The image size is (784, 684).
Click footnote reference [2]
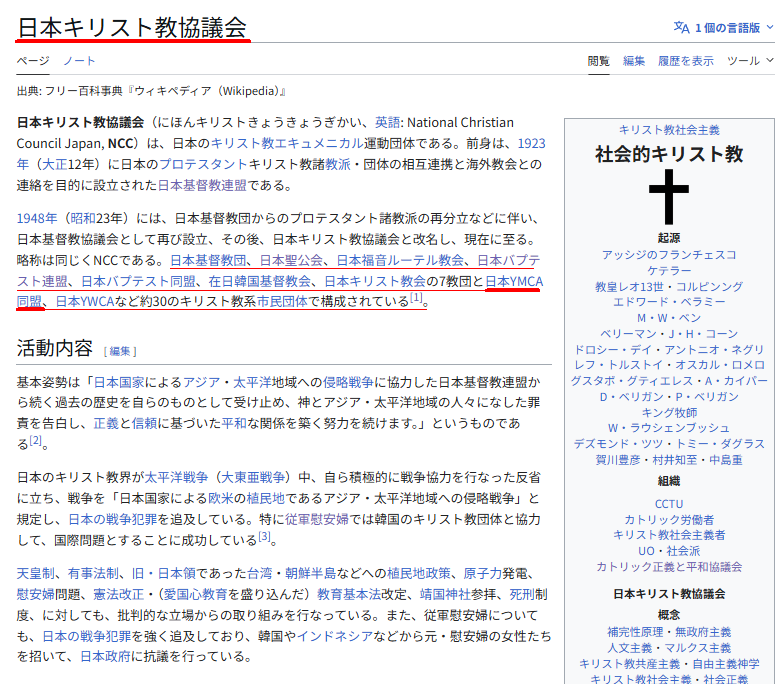pyautogui.click(x=35, y=440)
